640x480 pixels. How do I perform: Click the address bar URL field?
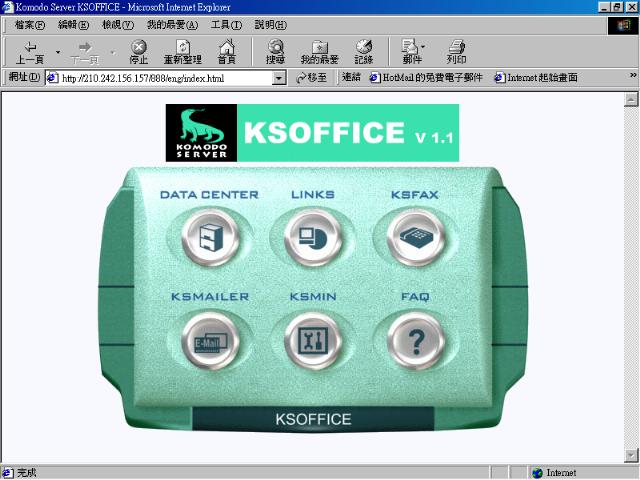pyautogui.click(x=160, y=77)
